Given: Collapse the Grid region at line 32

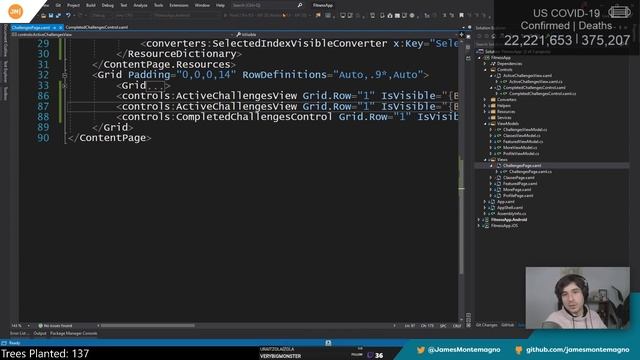Looking at the screenshot, I should pos(64,75).
